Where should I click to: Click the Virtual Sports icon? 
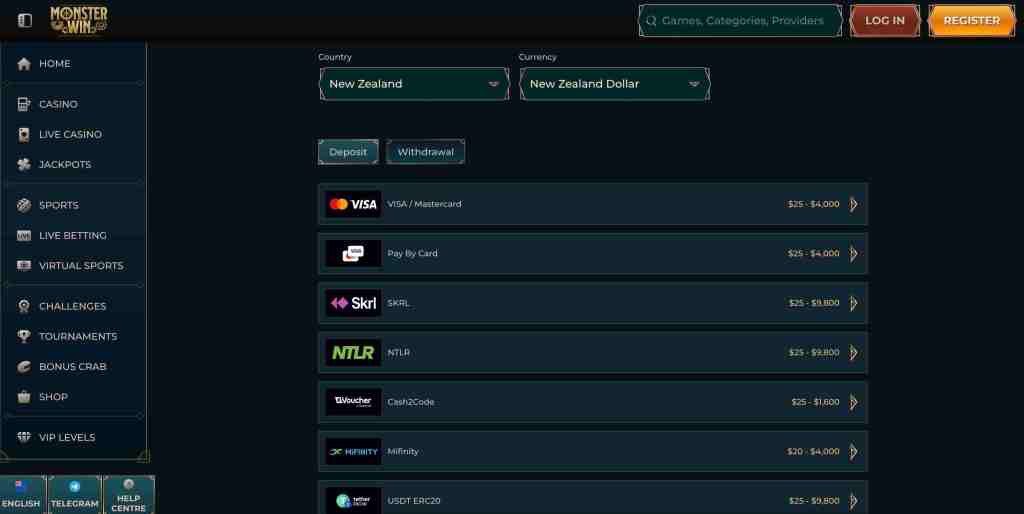tap(24, 265)
